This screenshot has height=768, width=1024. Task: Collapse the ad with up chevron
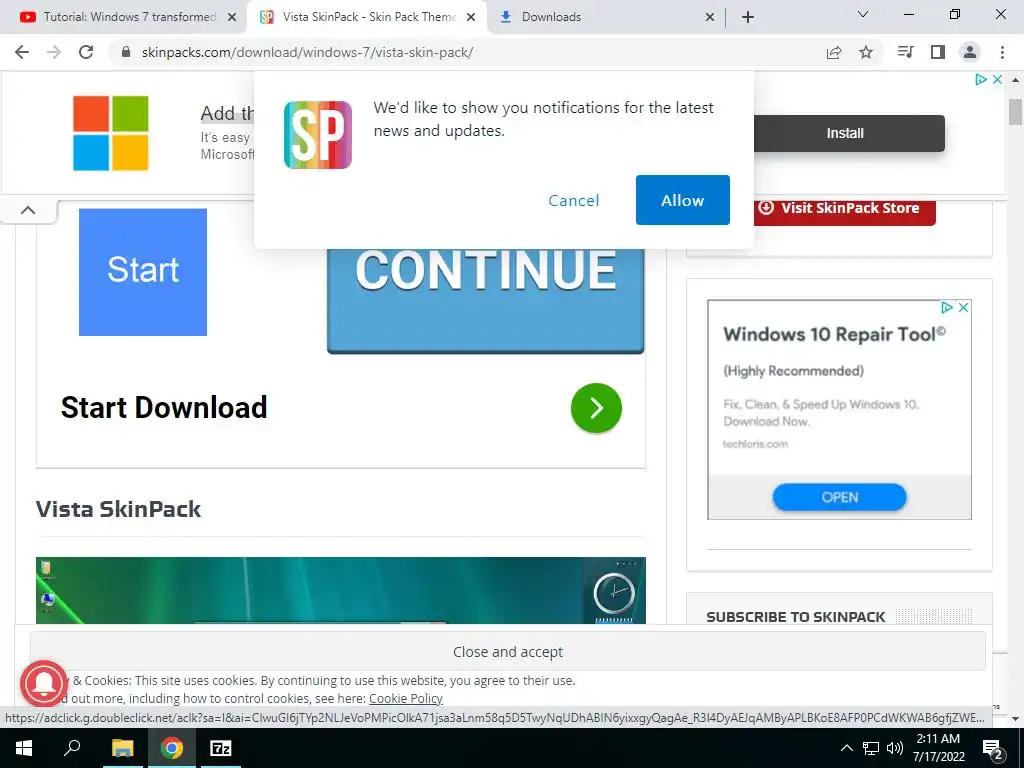pos(28,210)
